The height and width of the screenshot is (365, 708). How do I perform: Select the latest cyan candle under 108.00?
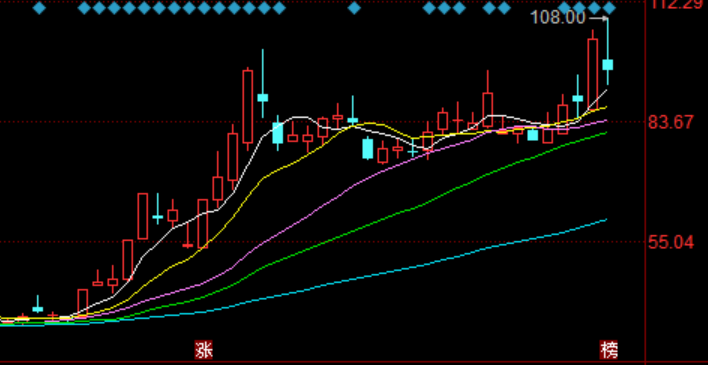[608, 65]
